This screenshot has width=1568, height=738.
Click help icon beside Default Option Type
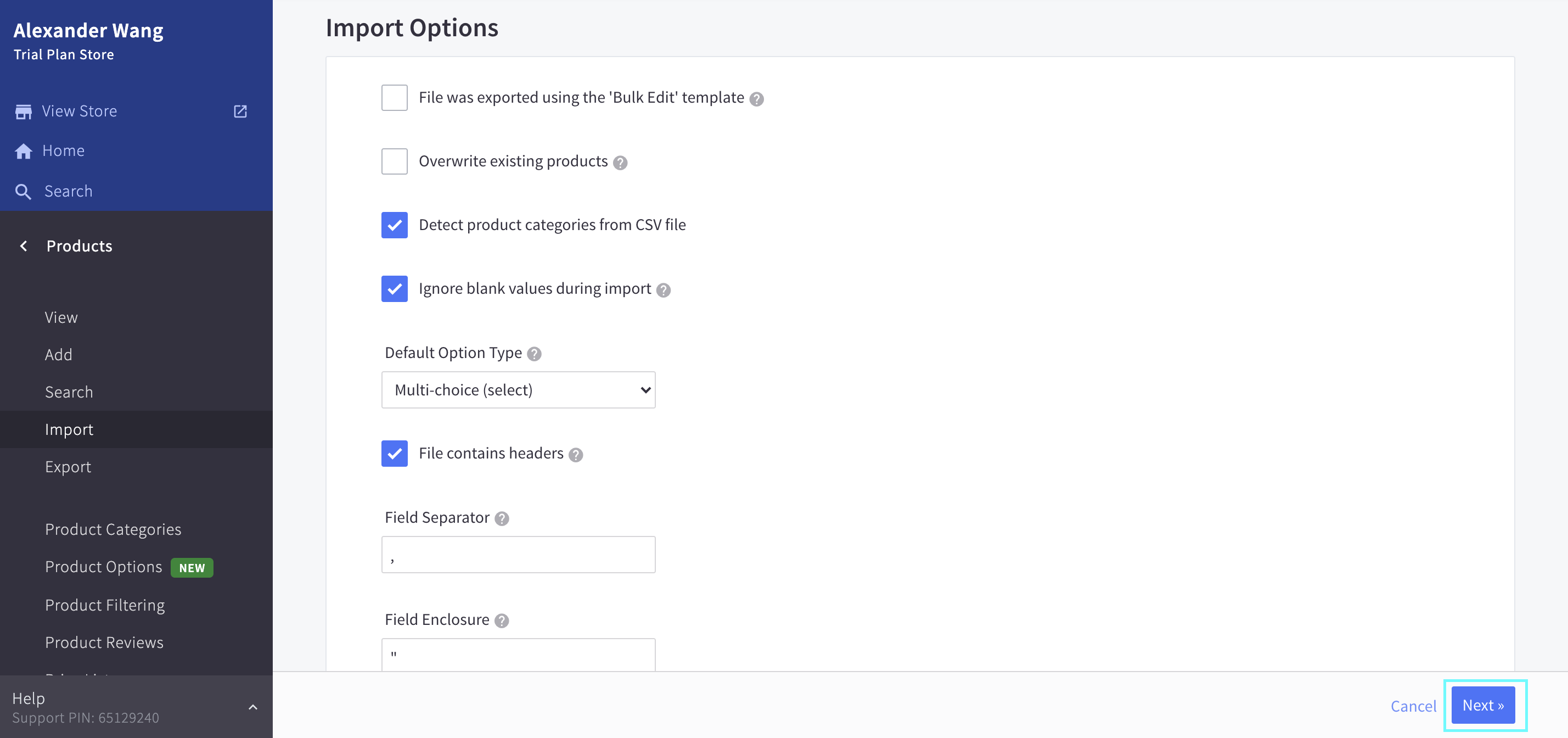point(534,354)
